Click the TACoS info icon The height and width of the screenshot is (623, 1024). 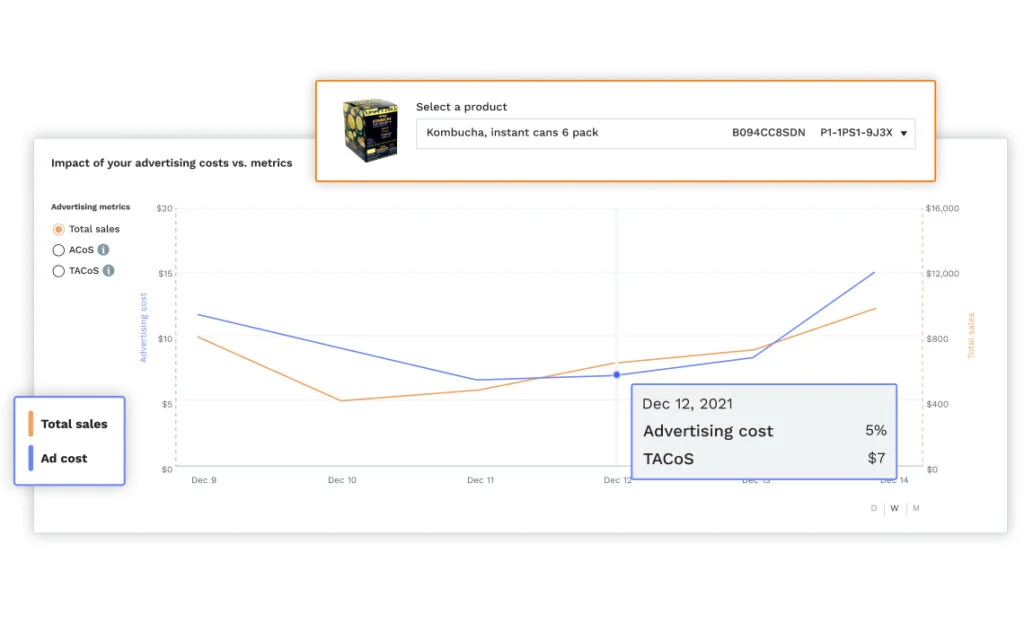click(x=108, y=270)
